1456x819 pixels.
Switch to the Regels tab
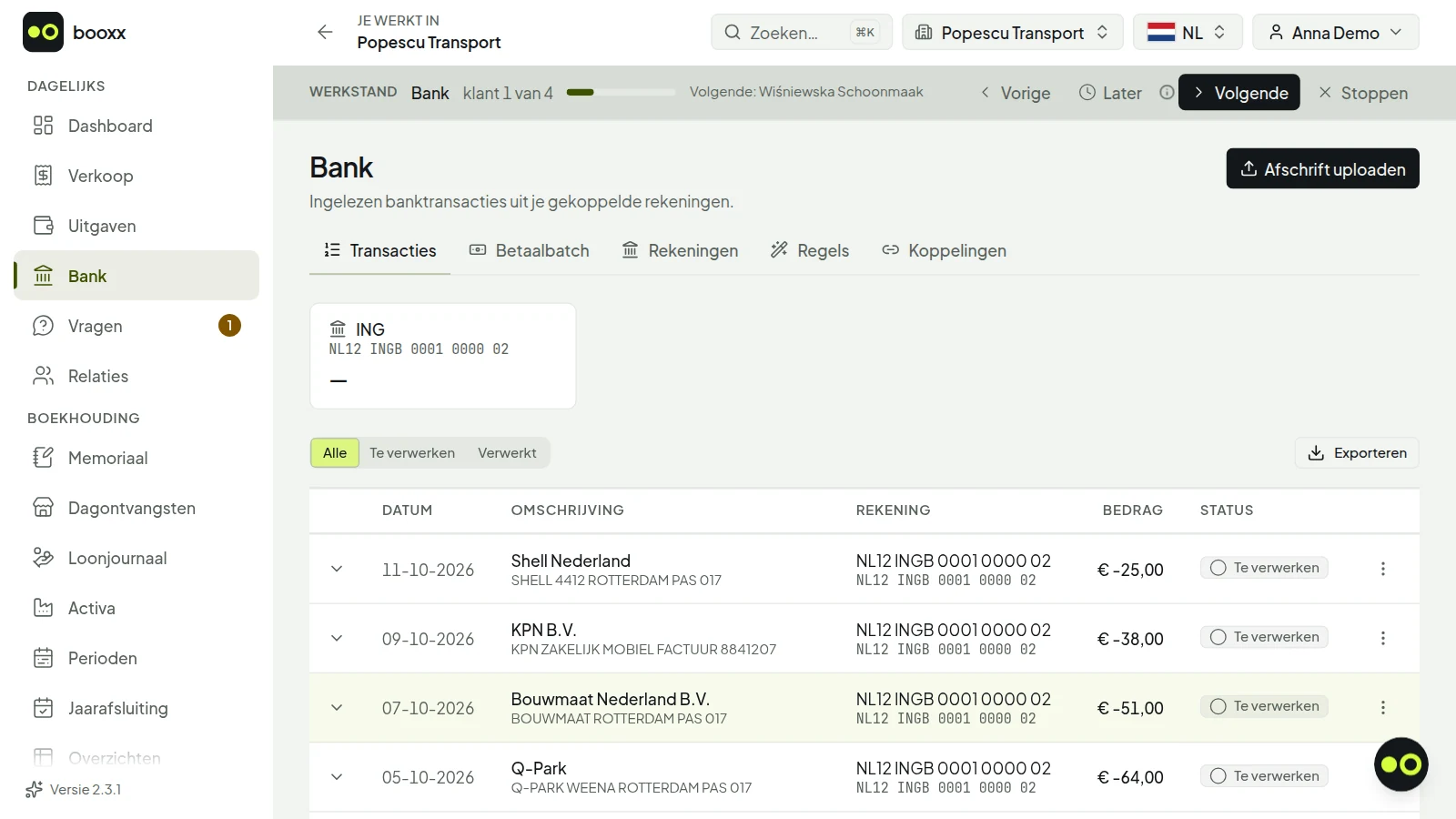pyautogui.click(x=809, y=250)
